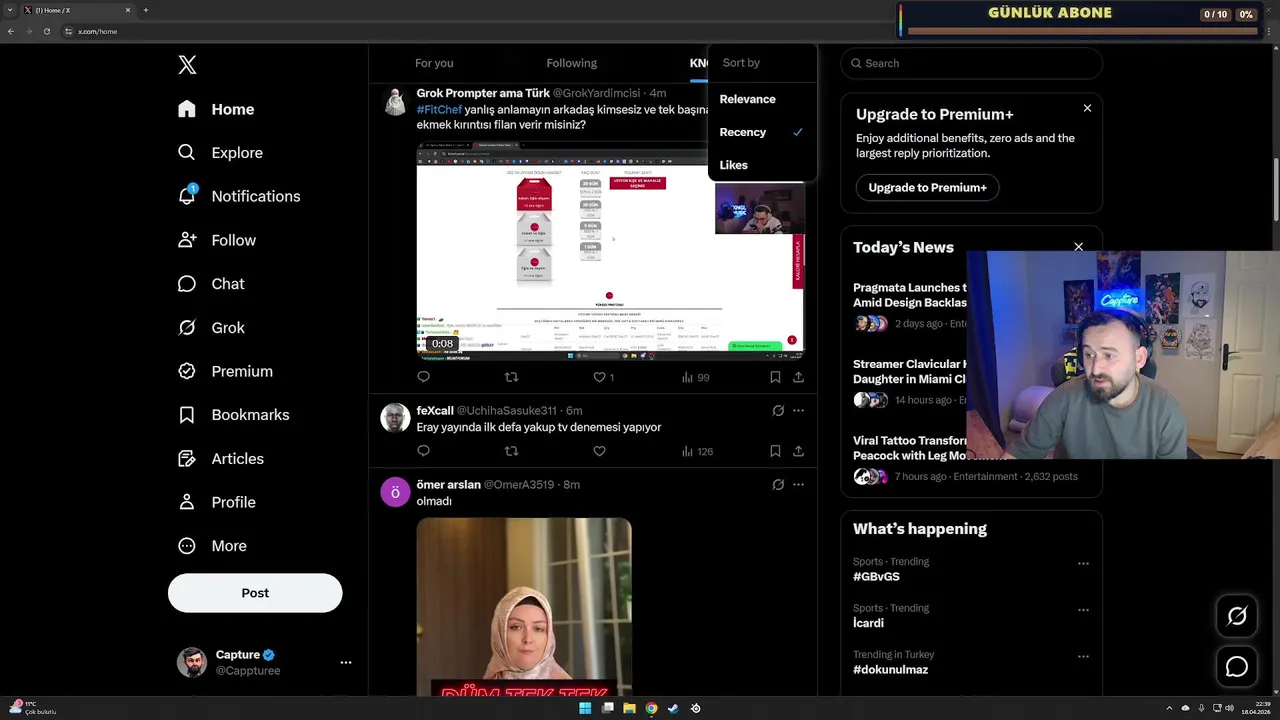This screenshot has height=720, width=1280.
Task: Share the Grok Prompter post
Action: [798, 377]
